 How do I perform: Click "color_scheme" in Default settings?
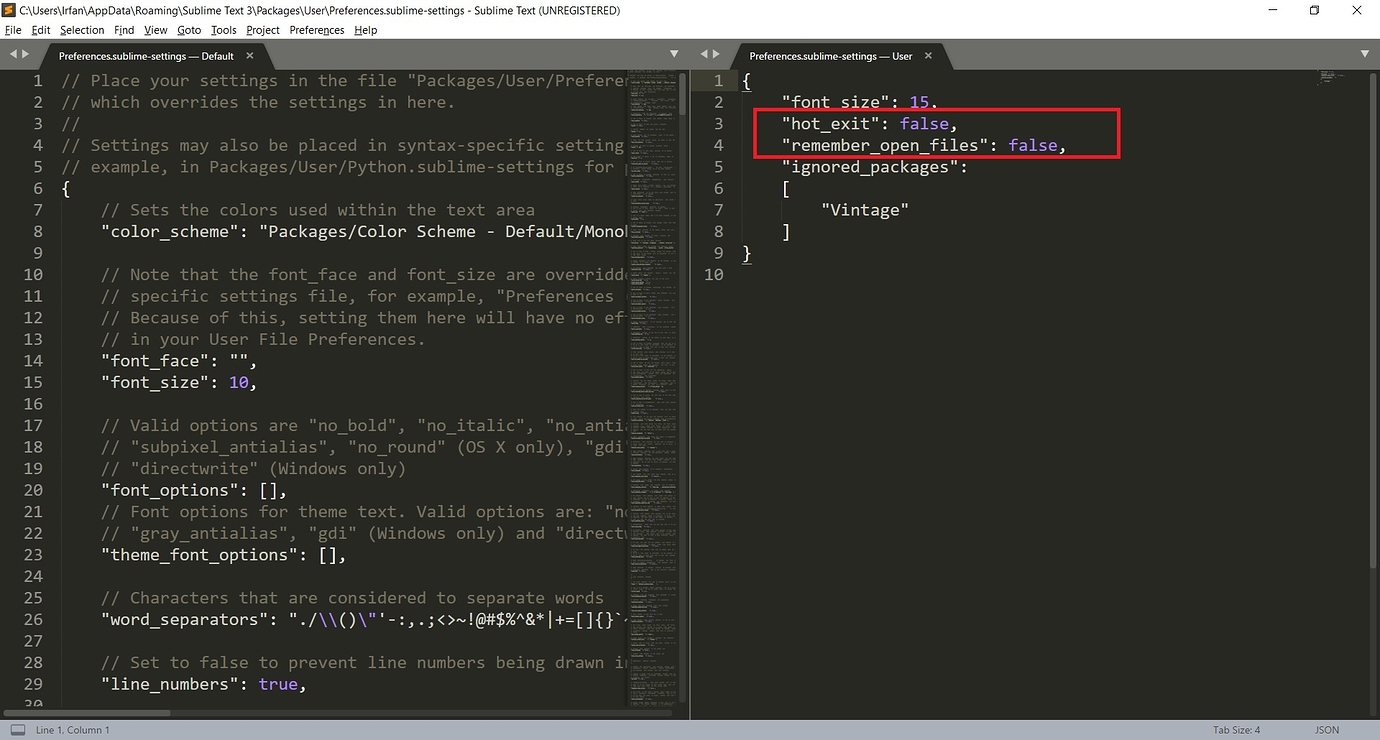[170, 232]
